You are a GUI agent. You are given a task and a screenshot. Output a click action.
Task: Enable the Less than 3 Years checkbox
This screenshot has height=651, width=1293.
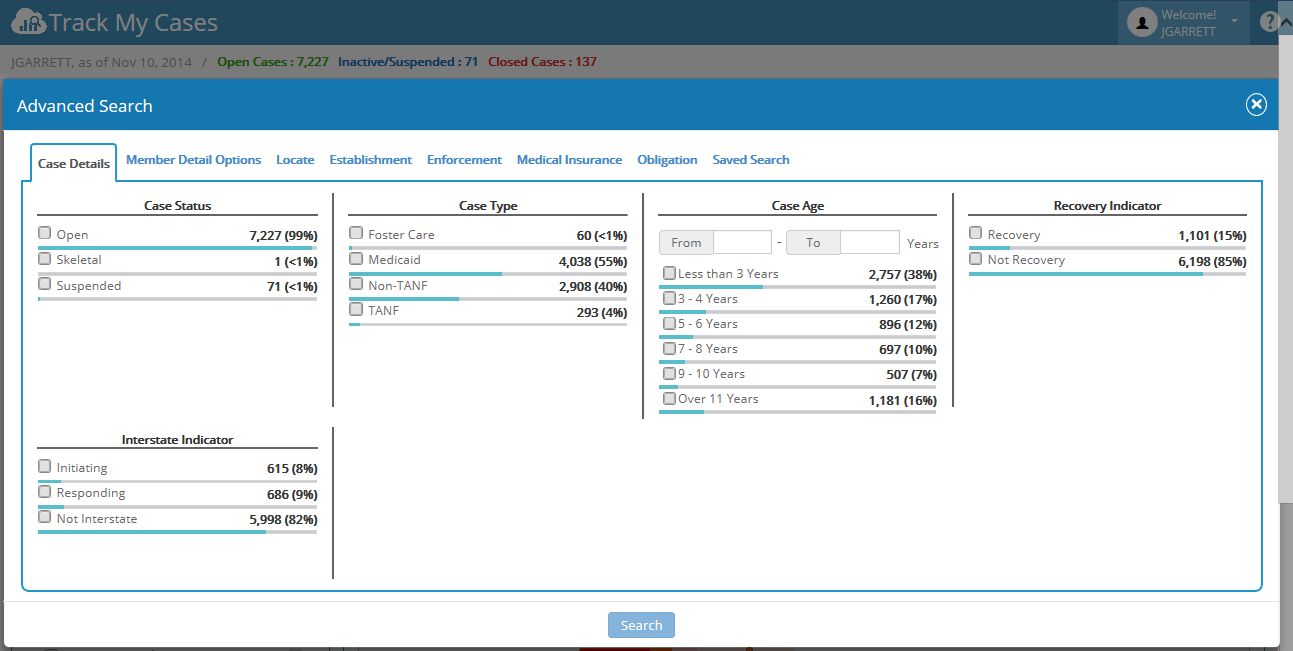[x=670, y=272]
